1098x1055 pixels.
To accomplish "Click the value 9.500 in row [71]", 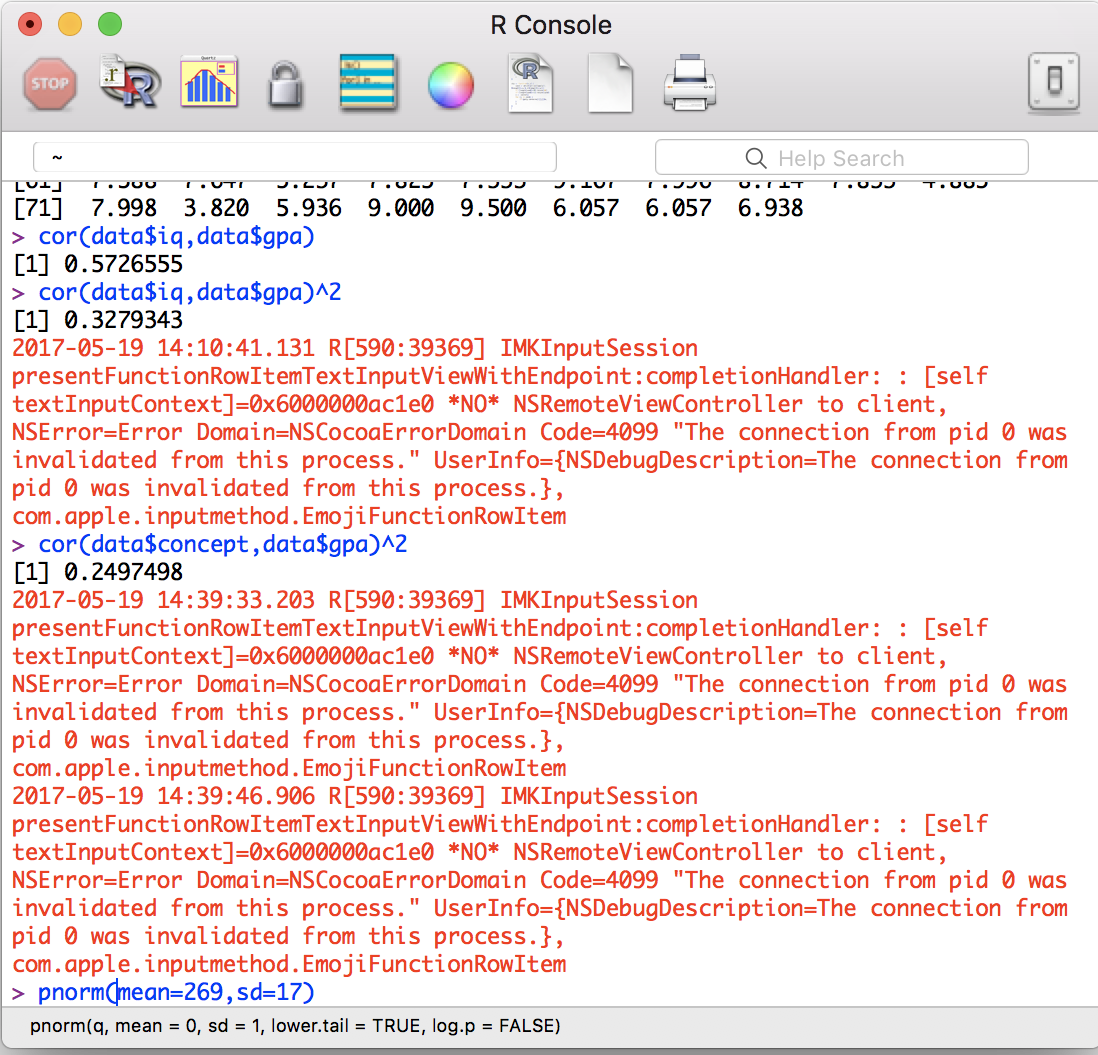I will [x=493, y=208].
